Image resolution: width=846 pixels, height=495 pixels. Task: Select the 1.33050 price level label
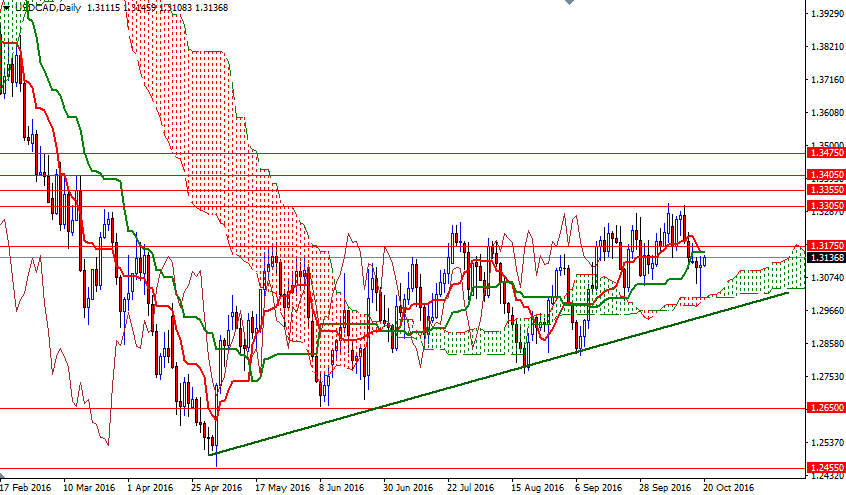click(x=826, y=206)
